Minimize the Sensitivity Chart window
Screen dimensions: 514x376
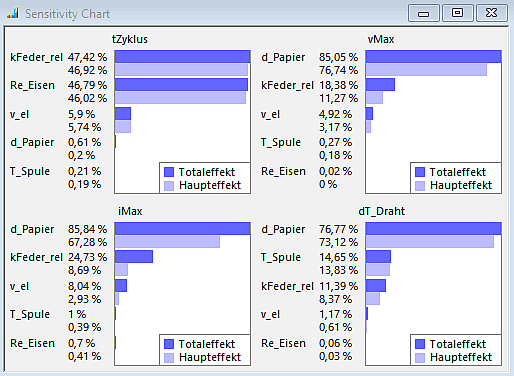click(424, 13)
